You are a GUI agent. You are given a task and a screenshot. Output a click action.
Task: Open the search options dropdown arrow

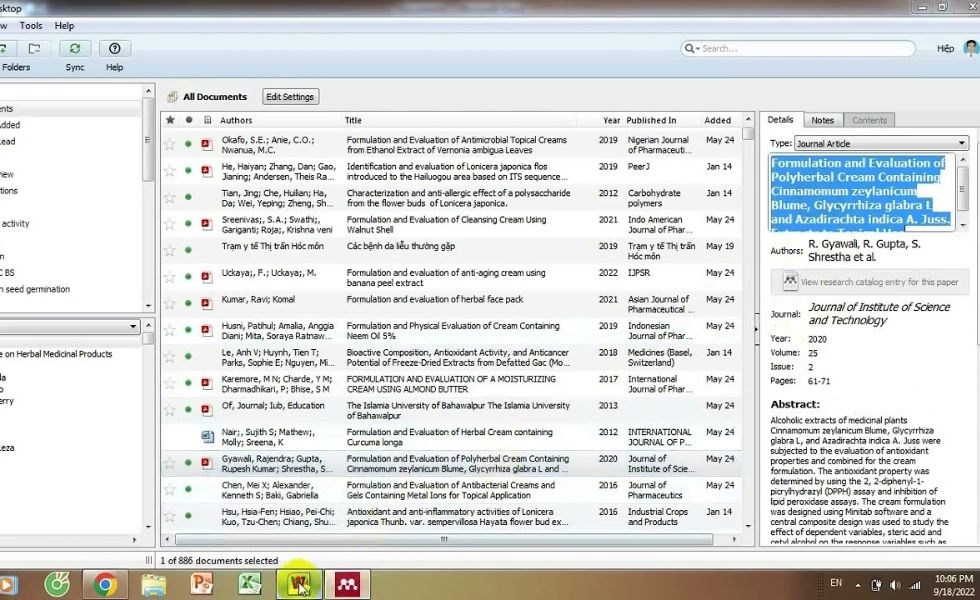point(698,49)
